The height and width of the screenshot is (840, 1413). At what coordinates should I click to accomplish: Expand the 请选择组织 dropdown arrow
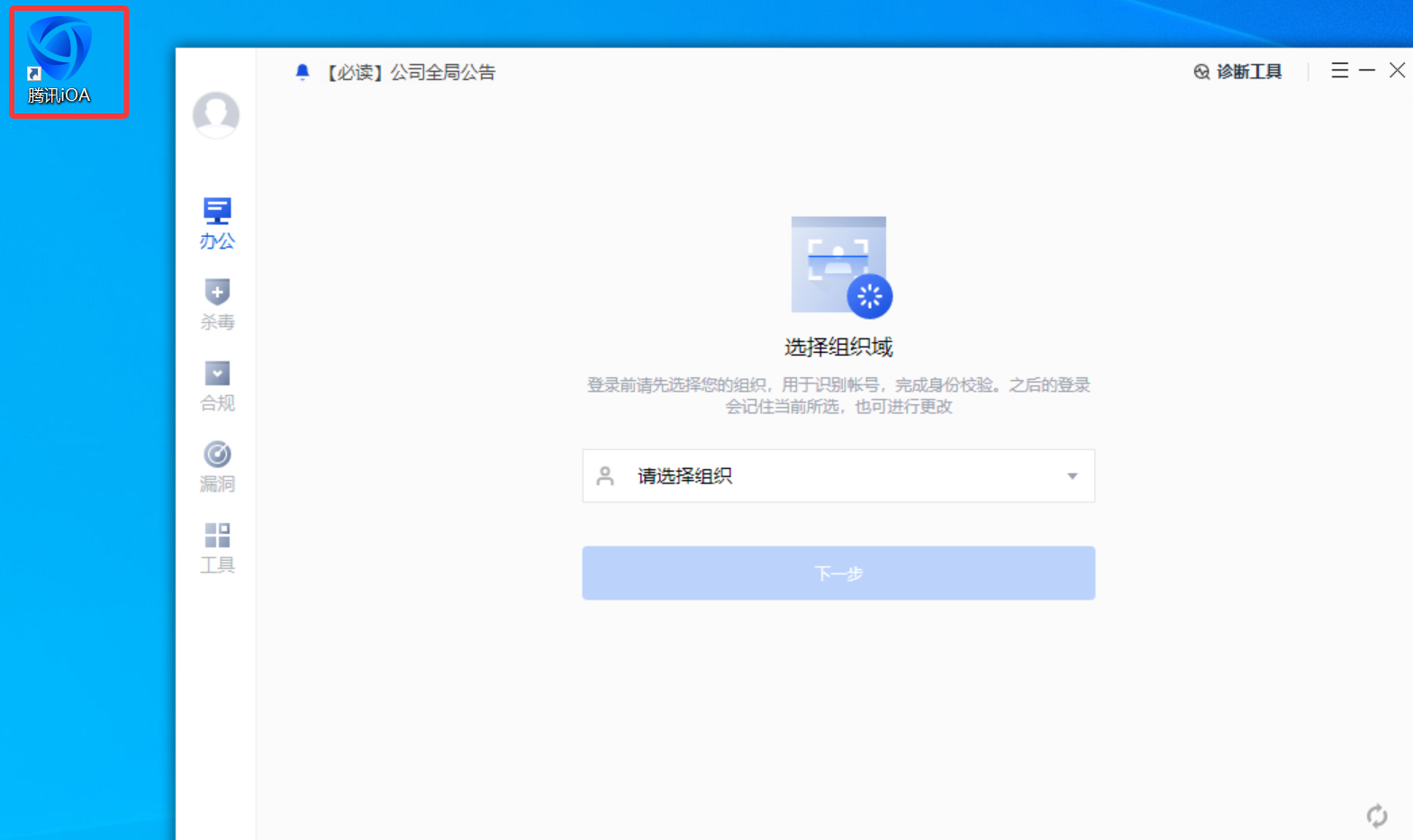pos(1072,476)
